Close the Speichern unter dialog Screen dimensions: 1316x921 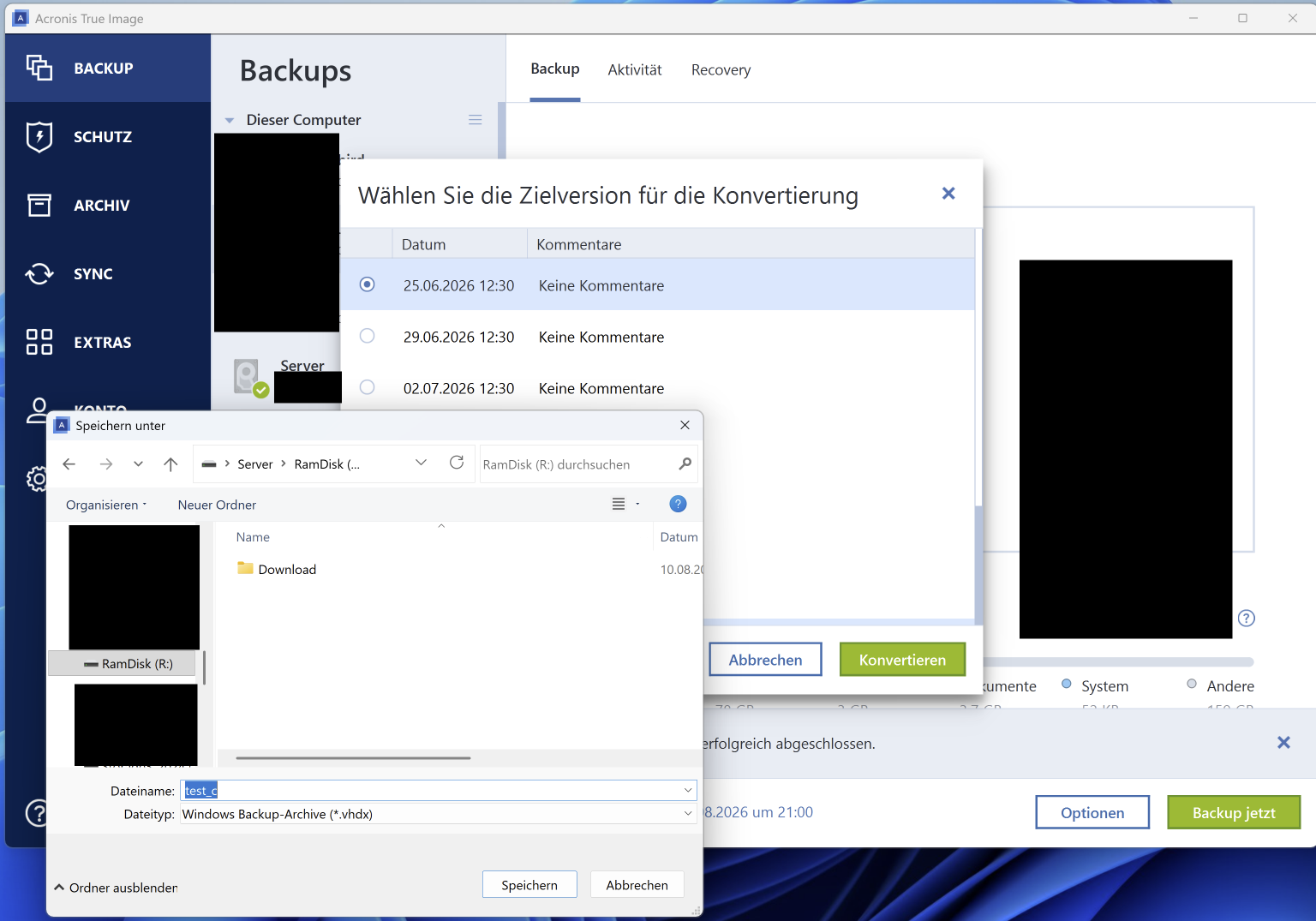pos(685,425)
